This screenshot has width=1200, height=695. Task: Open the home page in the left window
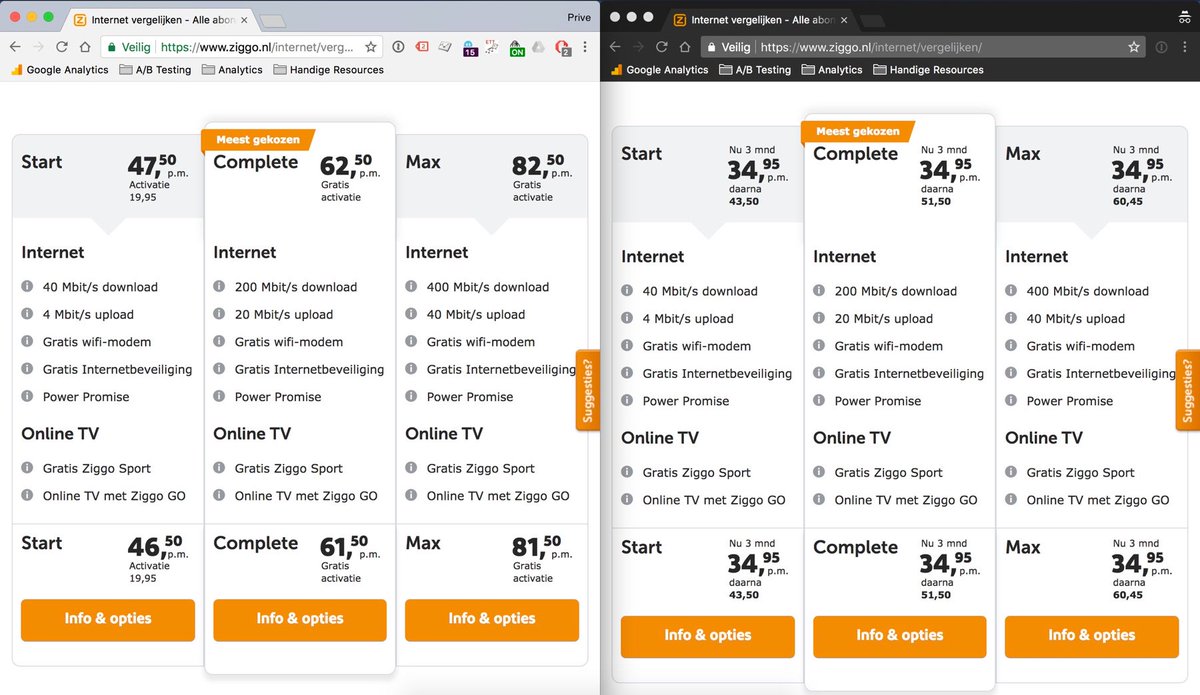click(x=86, y=46)
